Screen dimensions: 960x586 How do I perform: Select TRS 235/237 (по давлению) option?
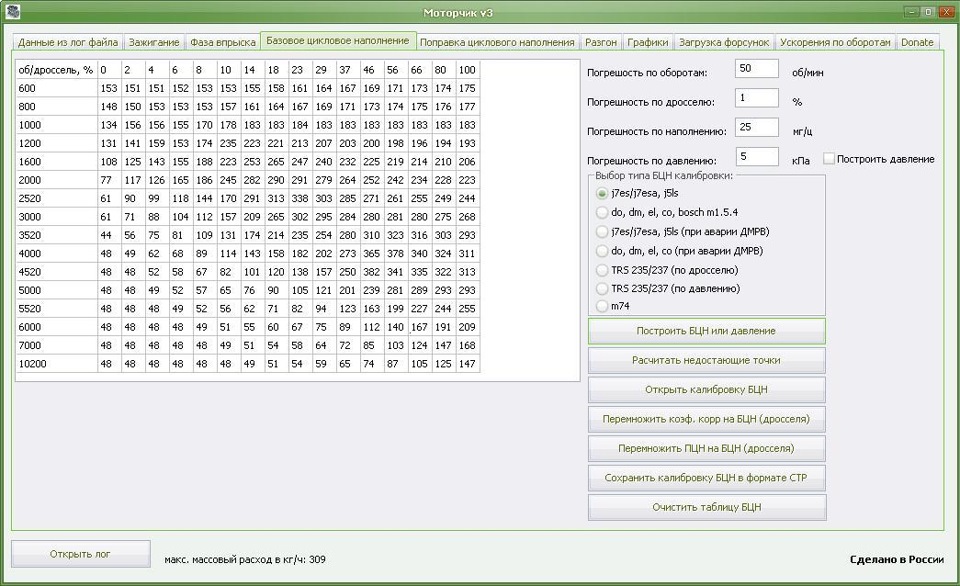(x=602, y=288)
